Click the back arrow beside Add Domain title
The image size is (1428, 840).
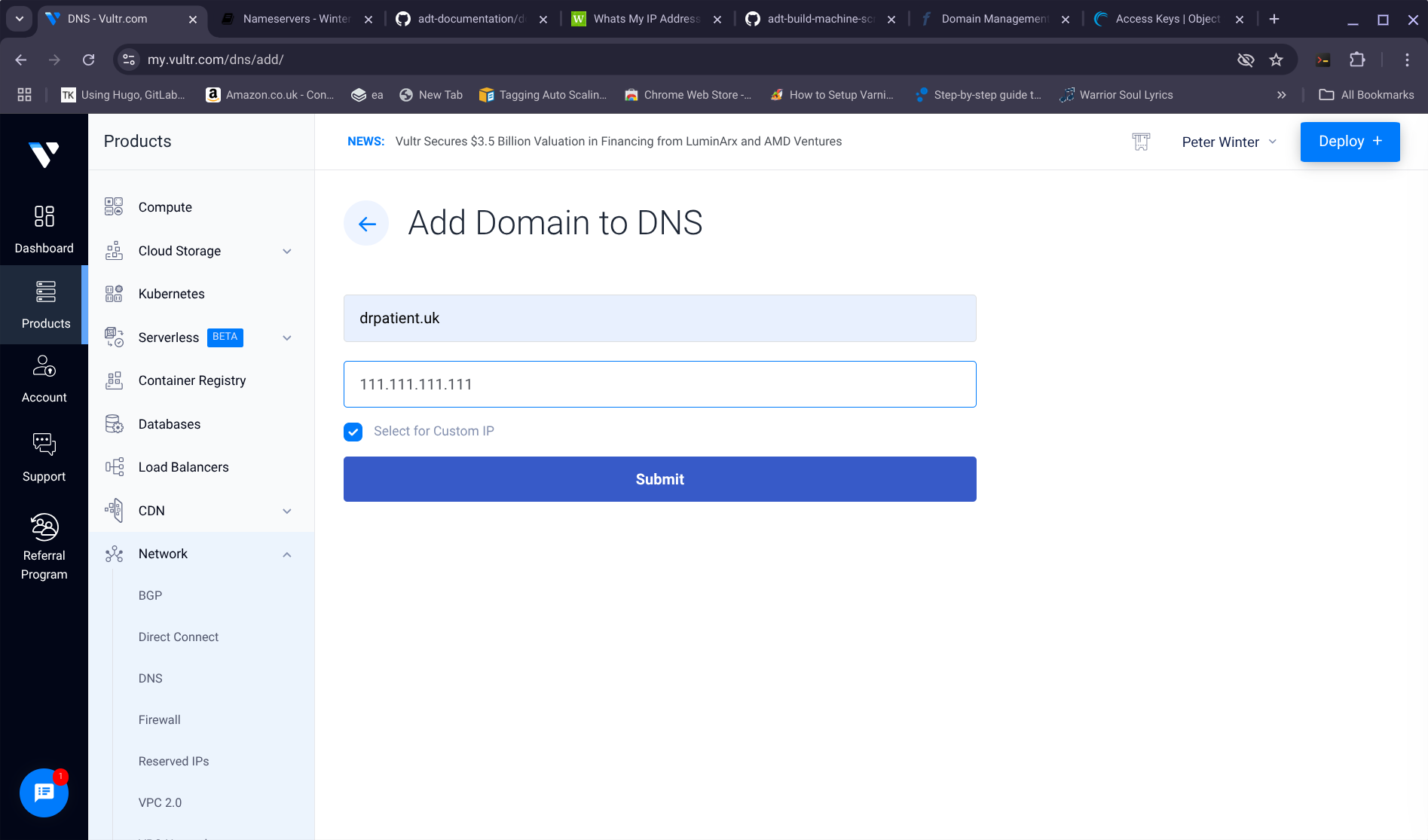coord(366,223)
